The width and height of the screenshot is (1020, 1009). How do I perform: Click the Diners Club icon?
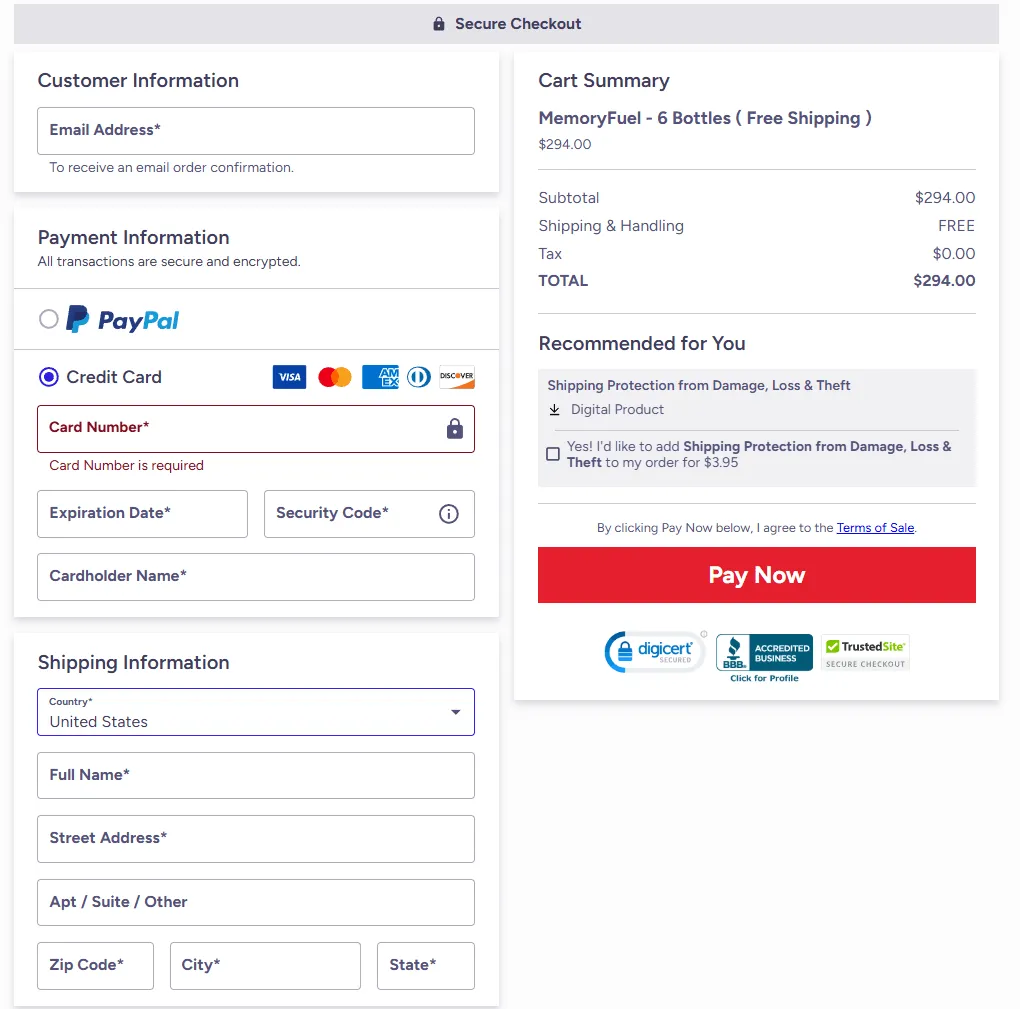pos(418,377)
